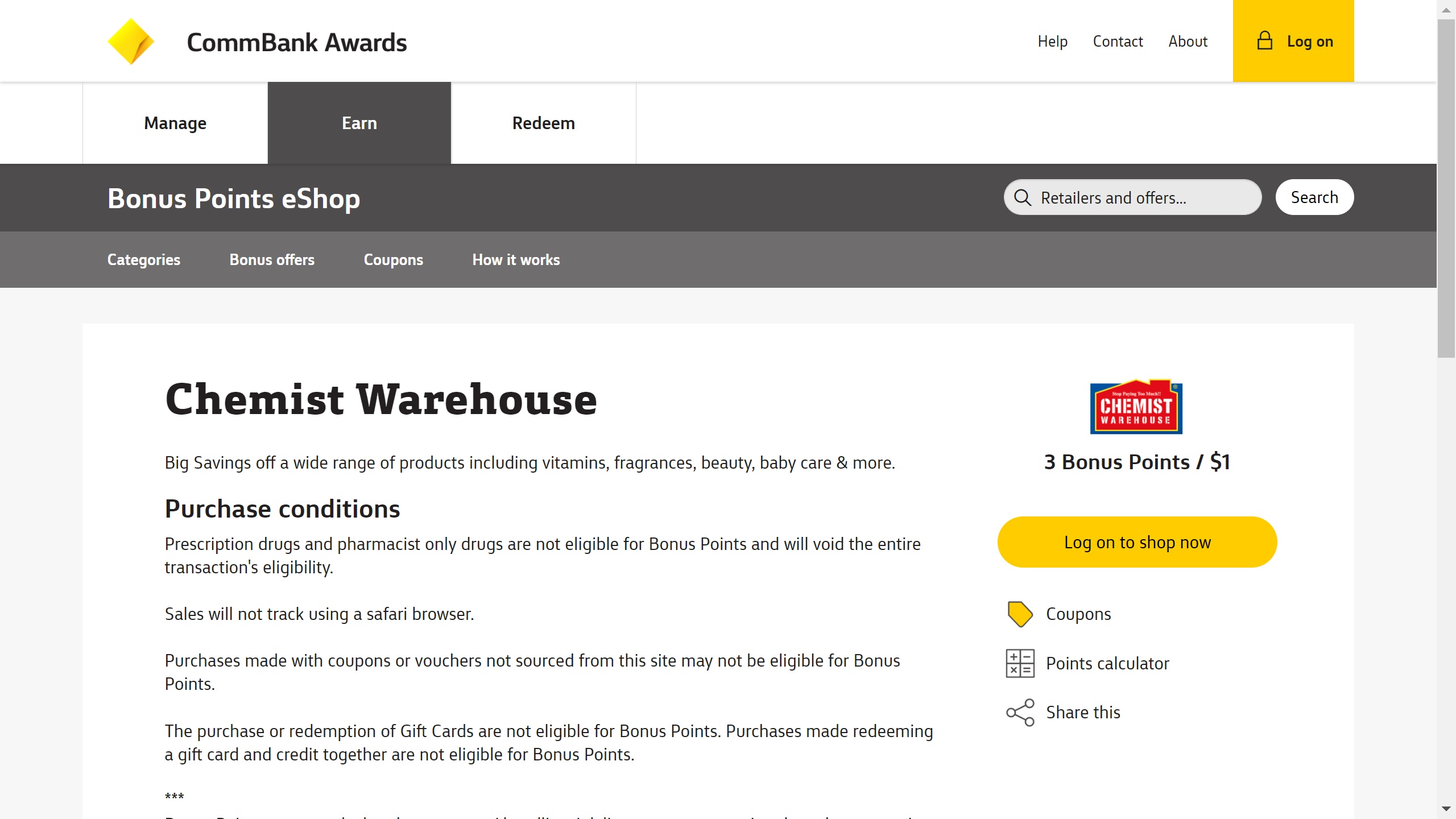Click Log on to shop now button
The image size is (1456, 819).
(x=1137, y=542)
